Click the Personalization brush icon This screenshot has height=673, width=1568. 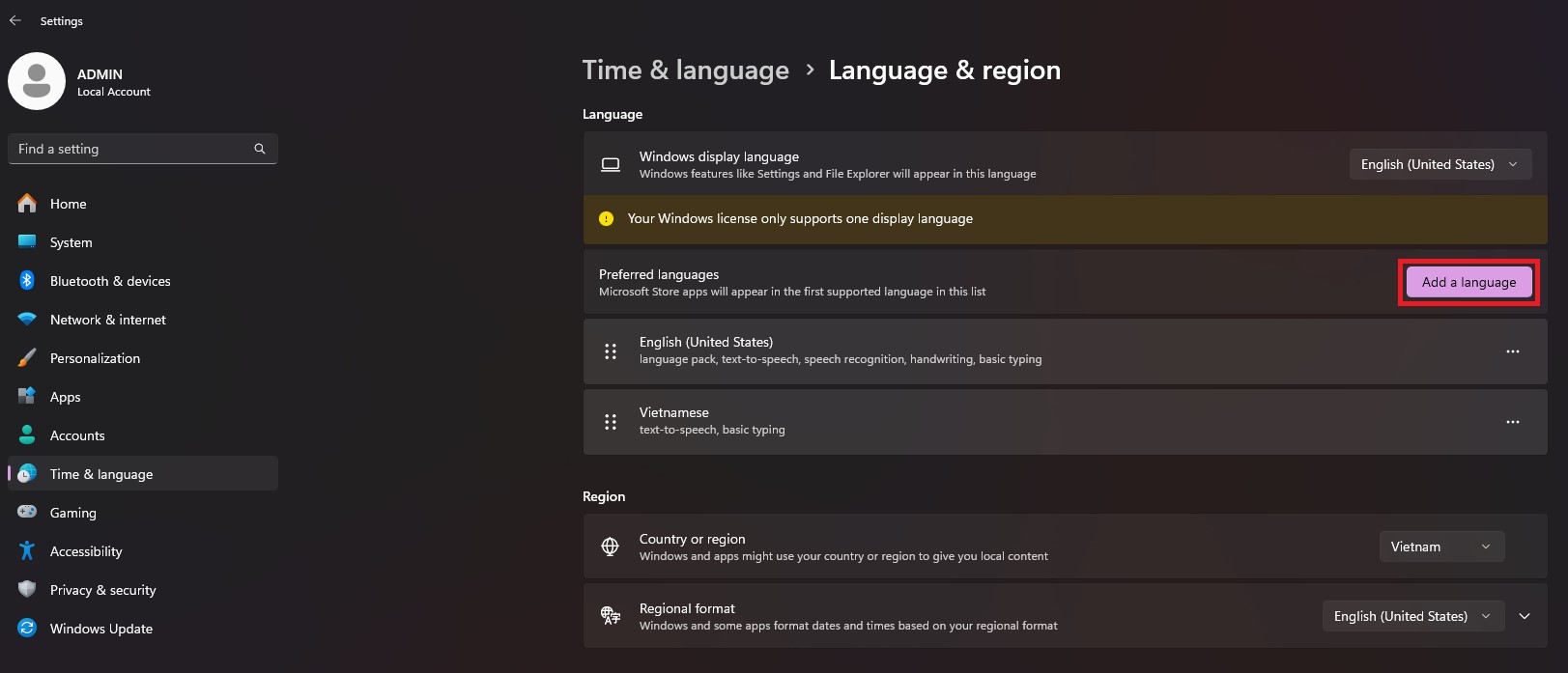(x=27, y=358)
